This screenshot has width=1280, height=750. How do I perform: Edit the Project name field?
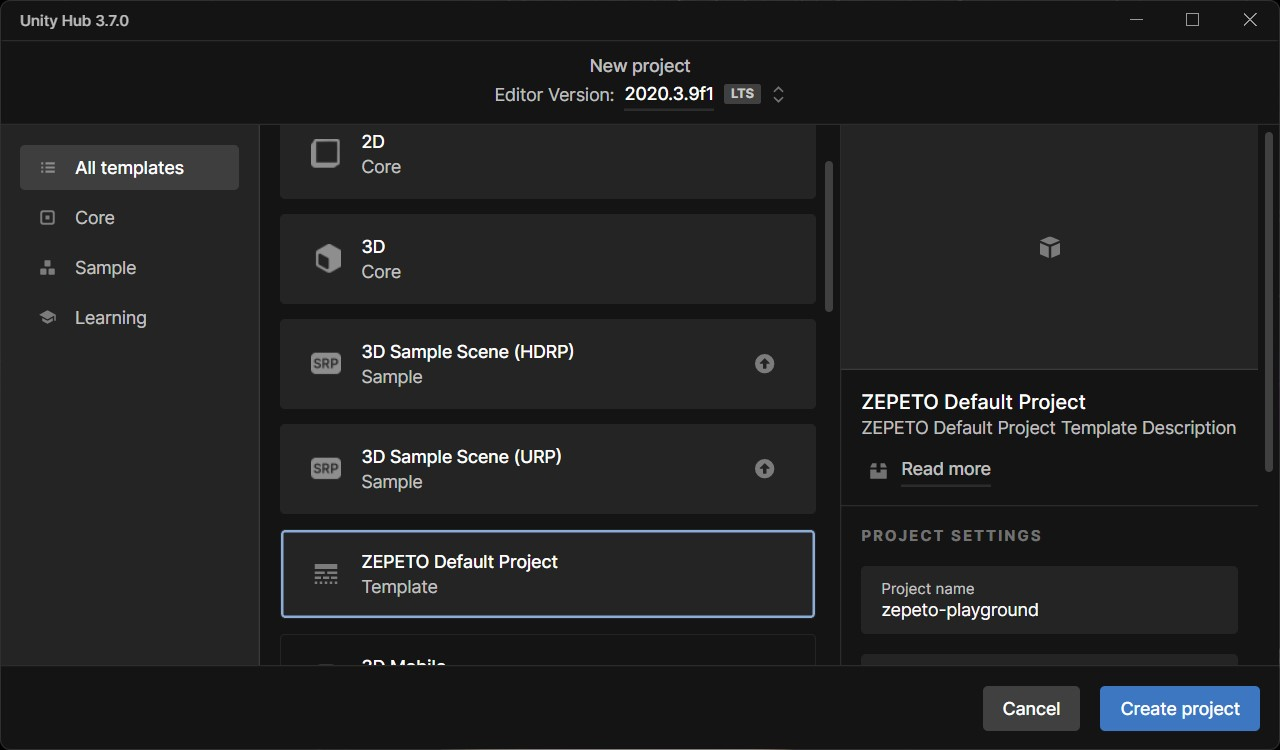click(x=1049, y=600)
